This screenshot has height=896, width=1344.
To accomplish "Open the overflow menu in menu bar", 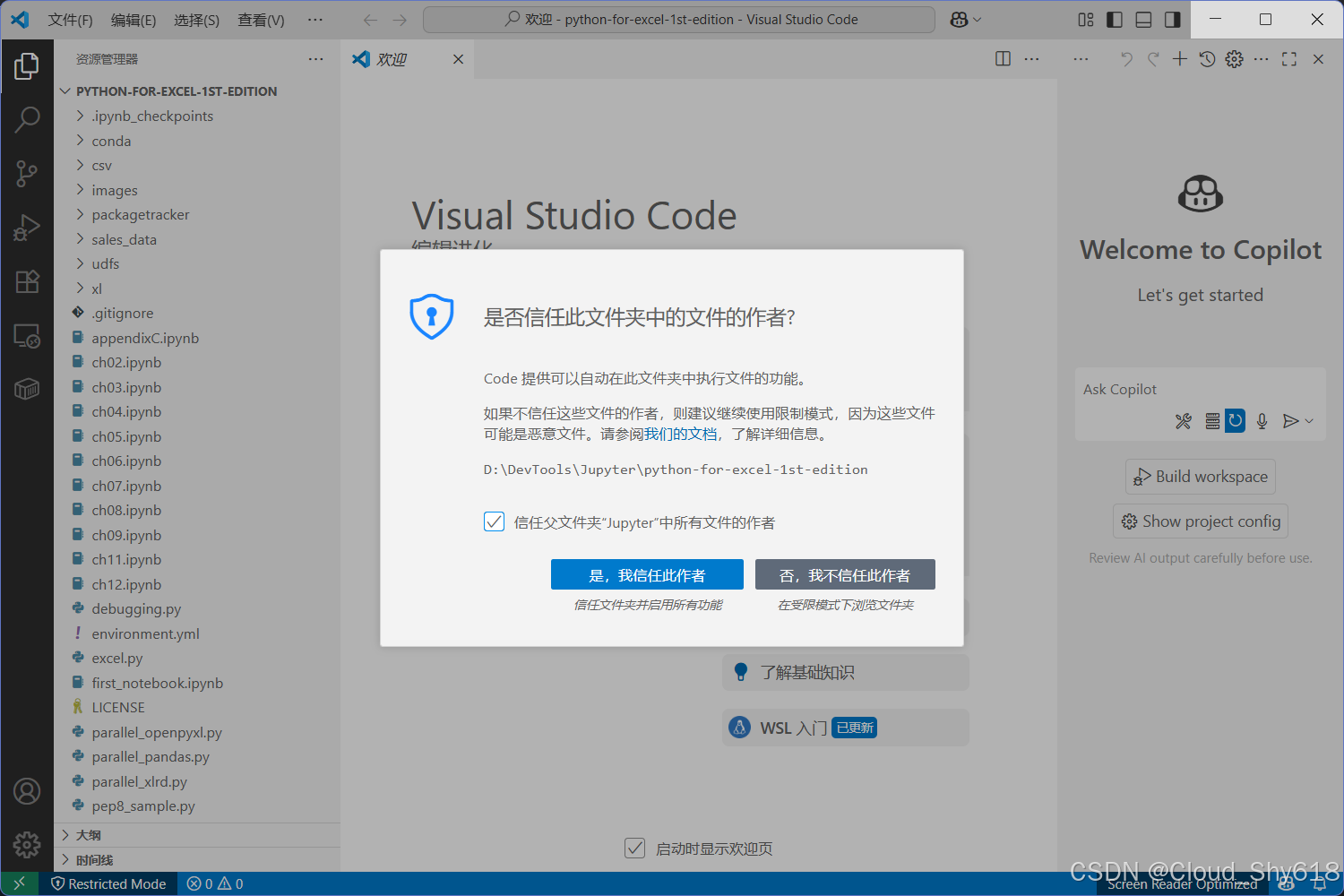I will 314,20.
